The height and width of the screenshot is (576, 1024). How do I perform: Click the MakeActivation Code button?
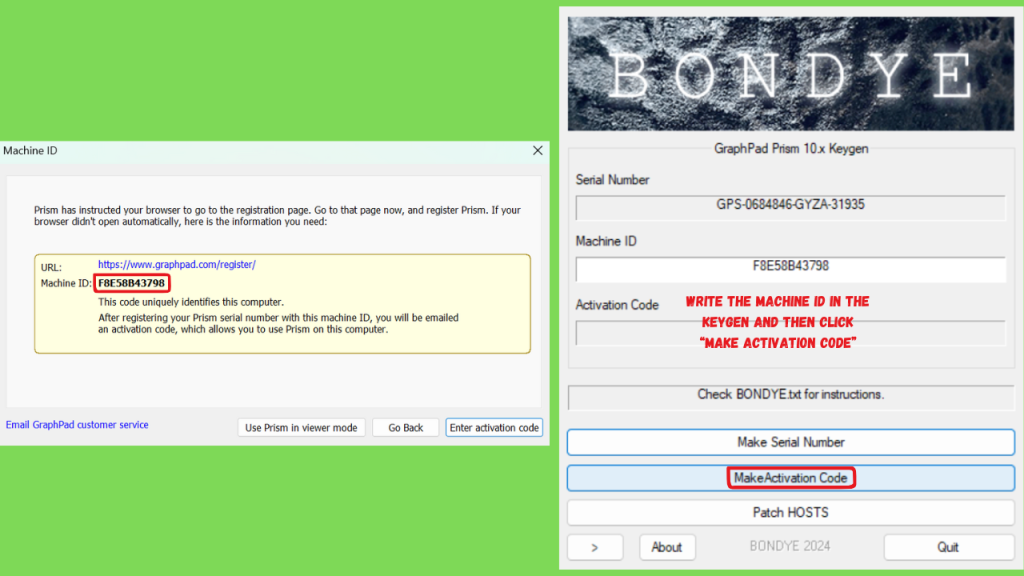pyautogui.click(x=790, y=478)
